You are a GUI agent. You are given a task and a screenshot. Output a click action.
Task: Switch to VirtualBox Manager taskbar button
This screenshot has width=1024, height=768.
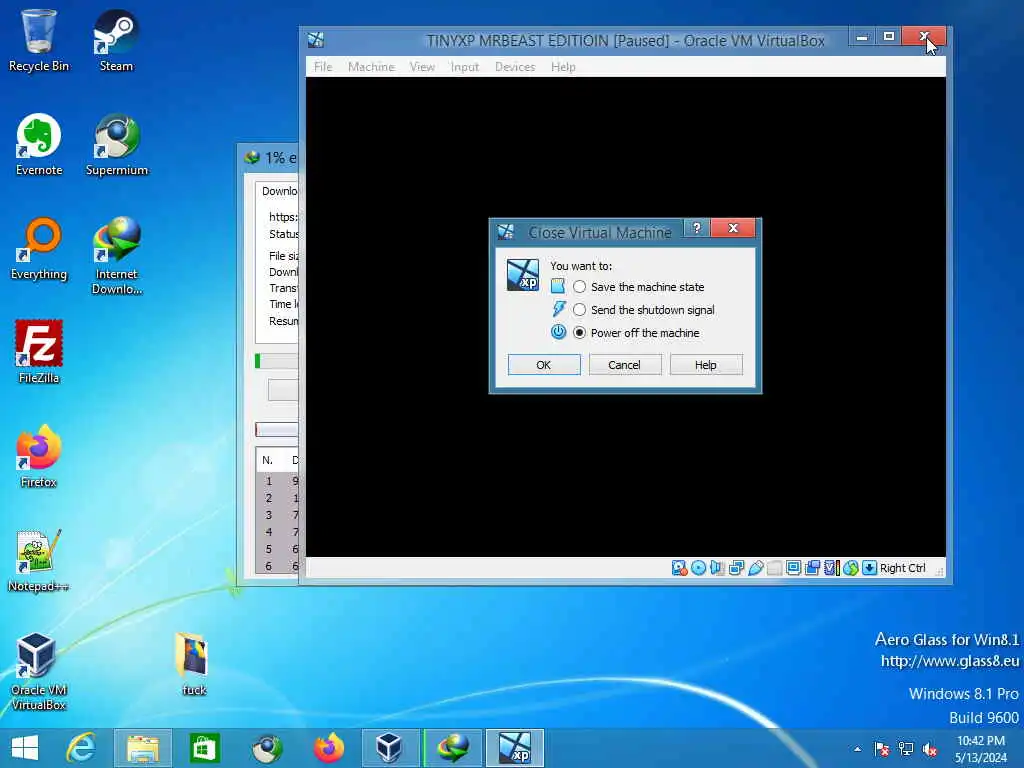(x=389, y=748)
